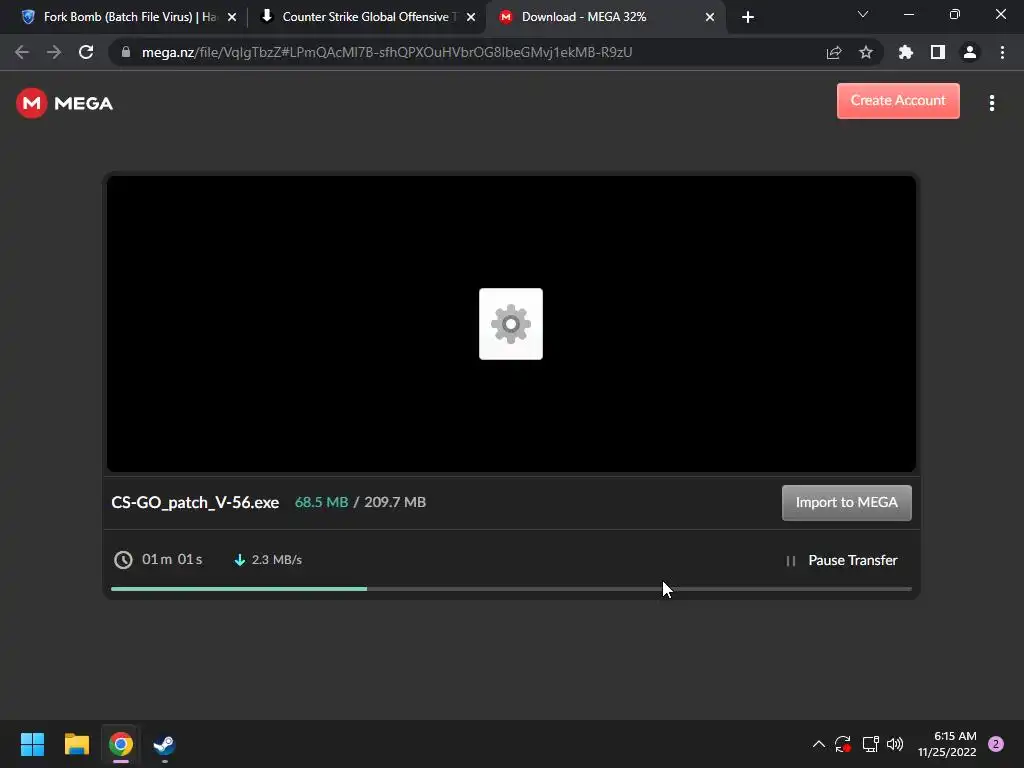Close the Fork Bomb tab
The image size is (1024, 768).
(x=232, y=17)
